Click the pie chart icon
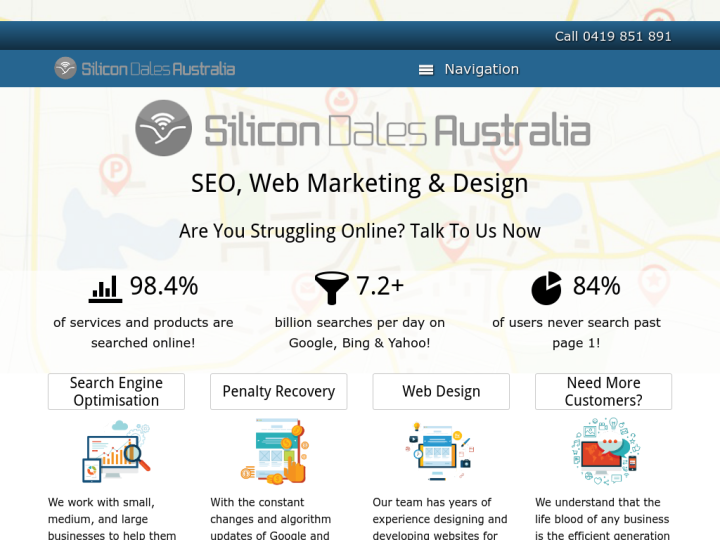Image resolution: width=720 pixels, height=540 pixels. (546, 288)
